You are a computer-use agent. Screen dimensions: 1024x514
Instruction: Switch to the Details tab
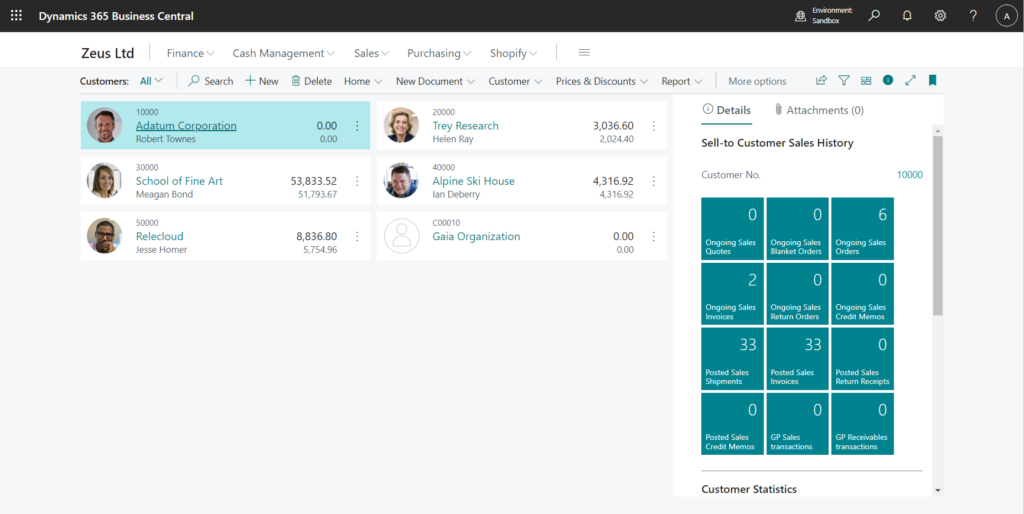point(726,110)
